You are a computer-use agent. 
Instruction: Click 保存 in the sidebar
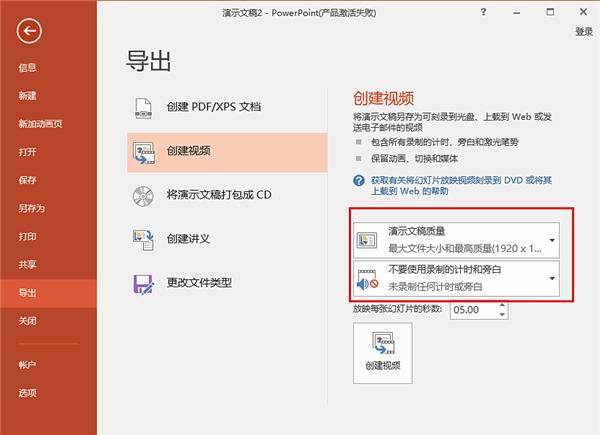pos(48,180)
